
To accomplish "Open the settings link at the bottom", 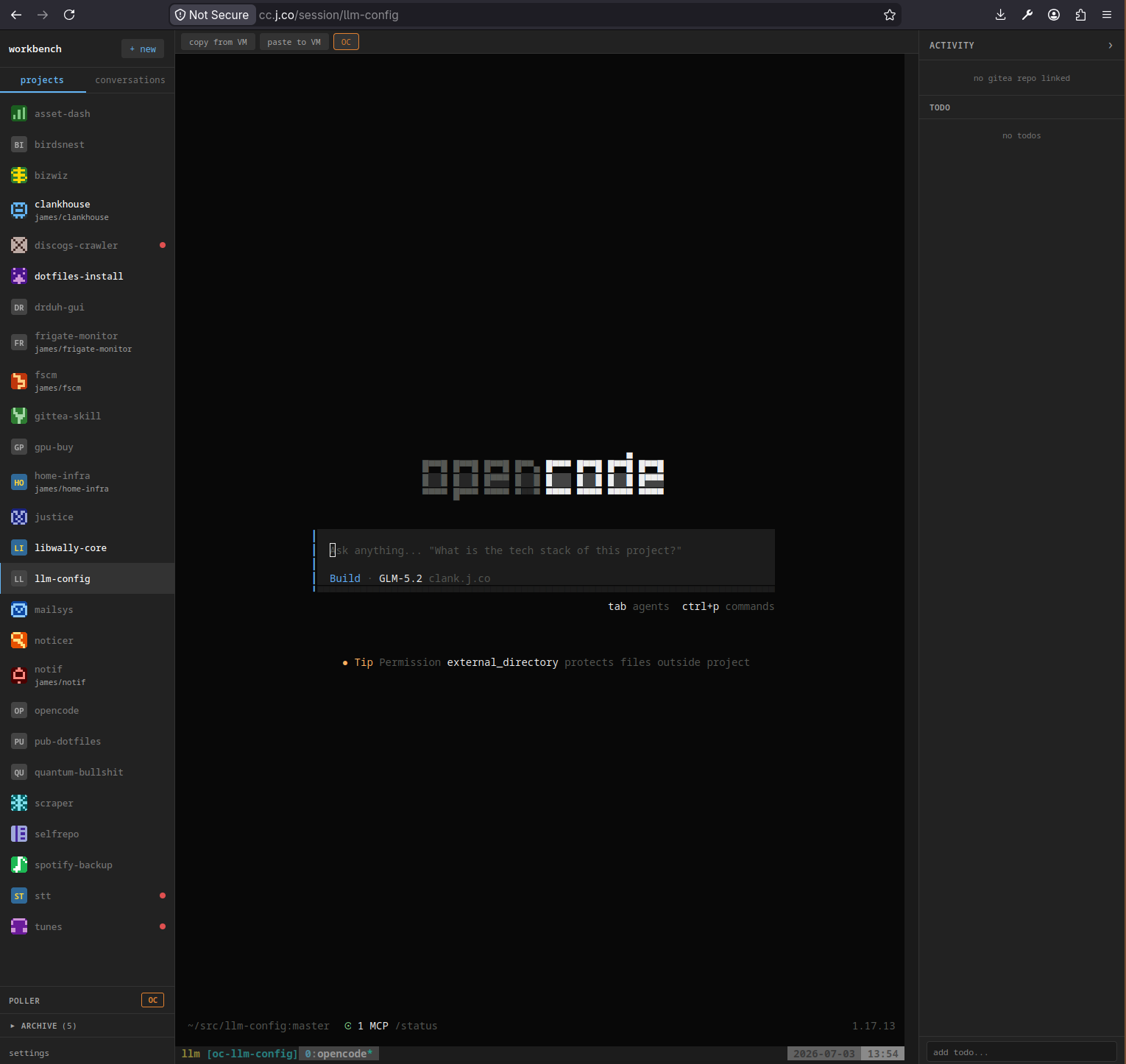I will pos(29,1053).
